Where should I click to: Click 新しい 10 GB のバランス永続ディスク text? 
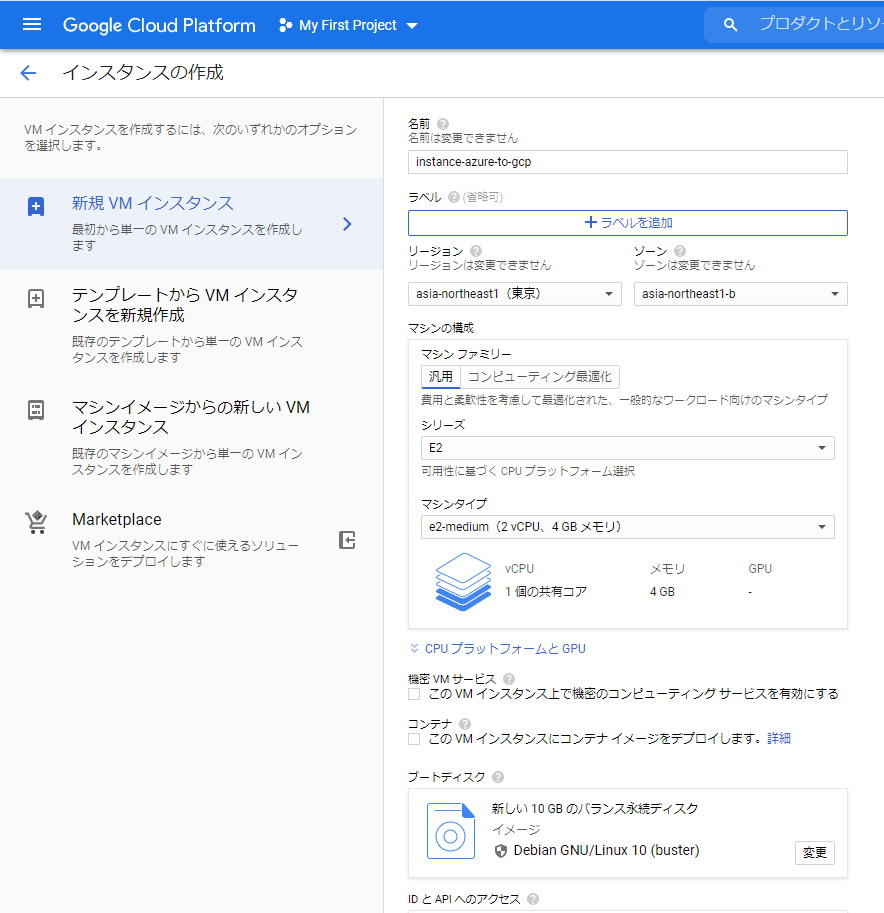coord(595,808)
